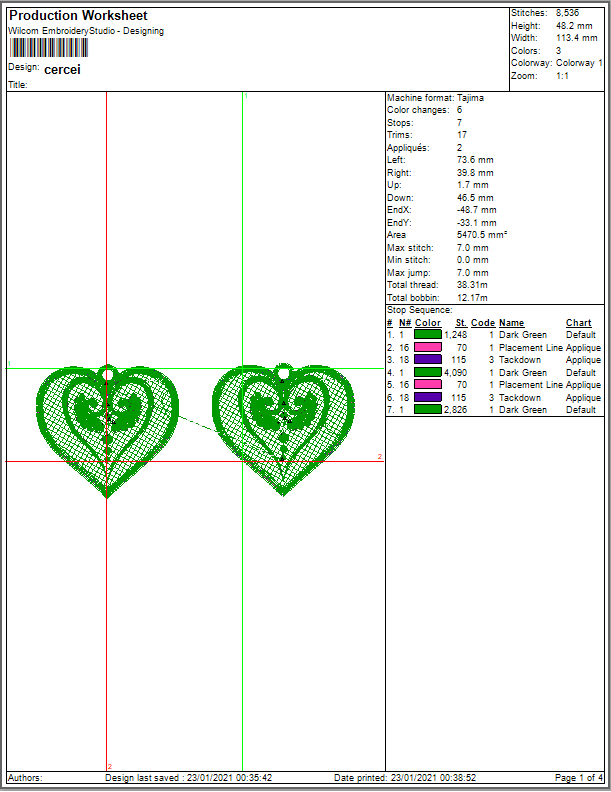Click the green swatch in stop 4

(x=428, y=372)
